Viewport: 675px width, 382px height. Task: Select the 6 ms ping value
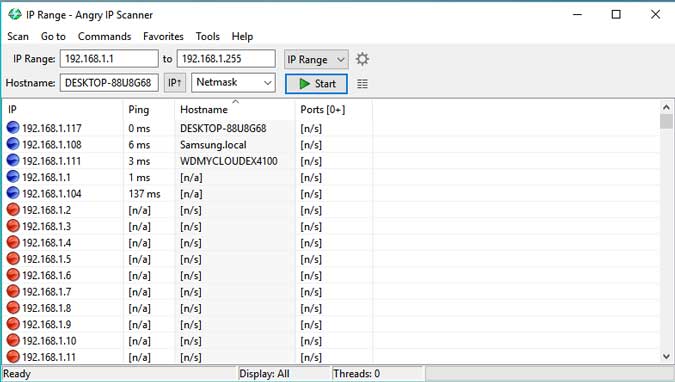[x=139, y=145]
